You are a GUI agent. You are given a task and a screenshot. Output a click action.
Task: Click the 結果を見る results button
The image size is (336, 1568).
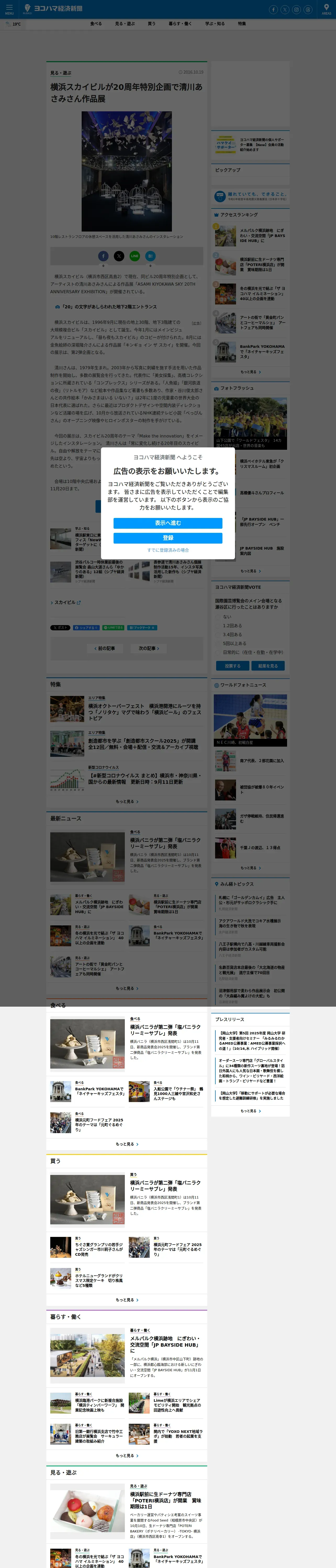[268, 666]
